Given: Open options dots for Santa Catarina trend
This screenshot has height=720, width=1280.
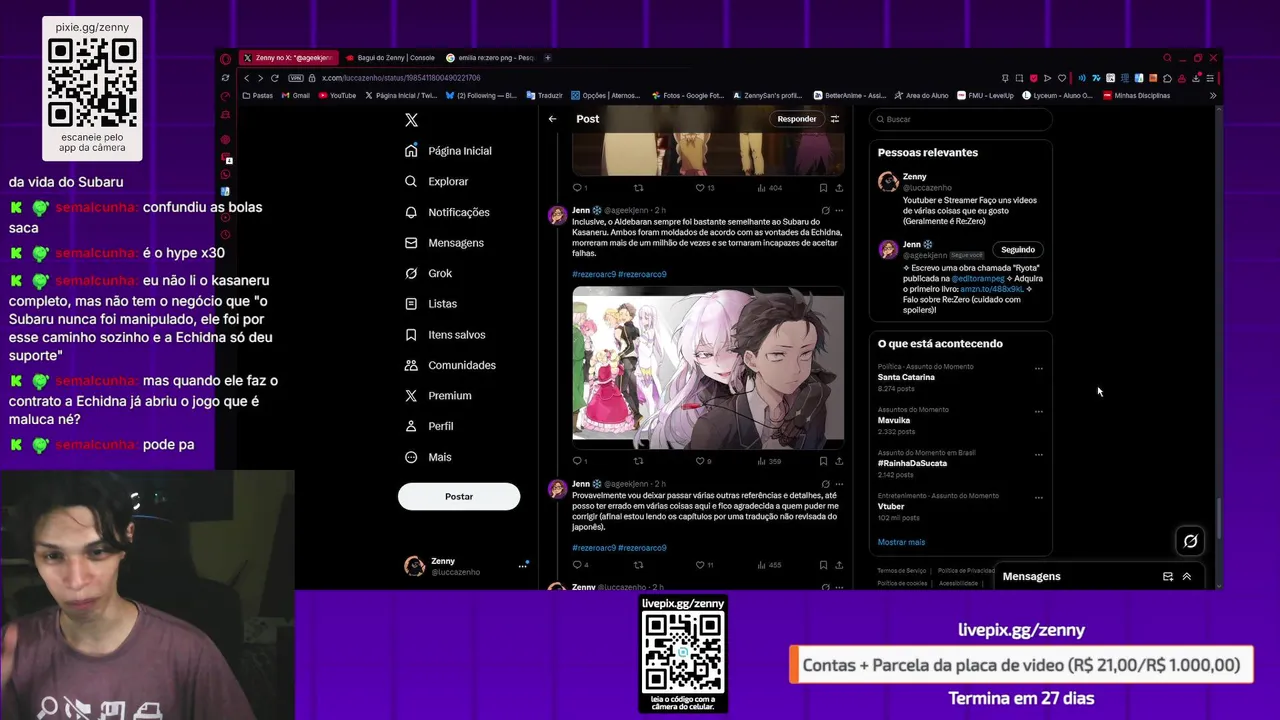Looking at the screenshot, I should click(1038, 368).
